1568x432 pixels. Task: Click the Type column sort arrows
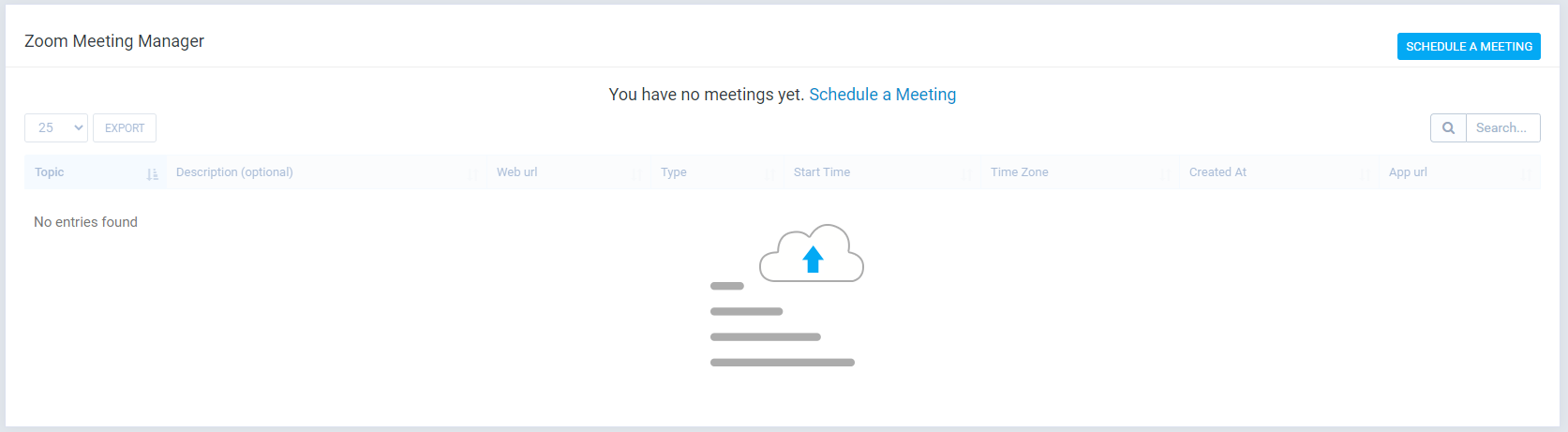pos(770,174)
